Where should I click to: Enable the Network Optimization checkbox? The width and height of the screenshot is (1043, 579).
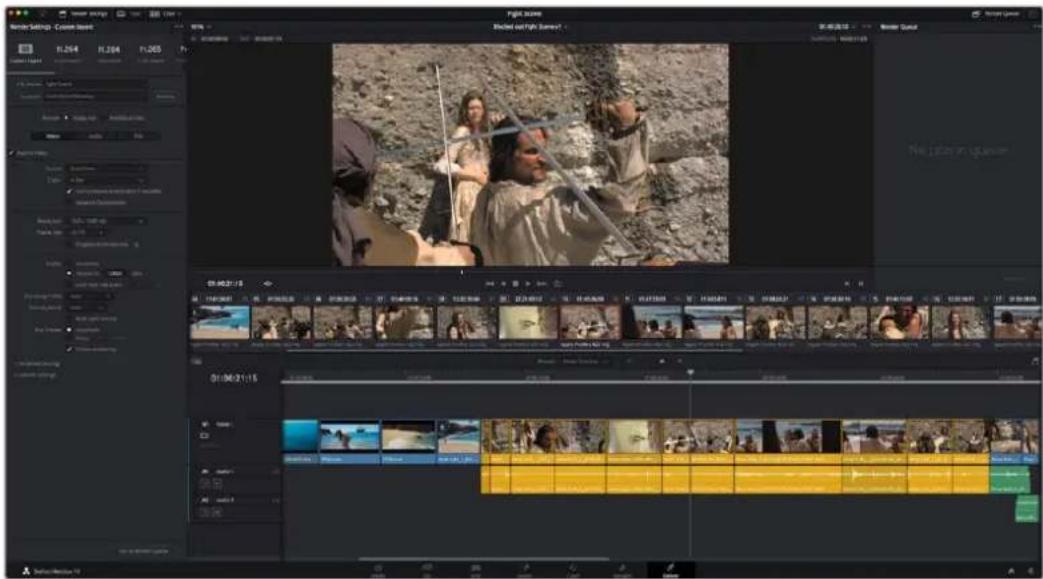click(70, 202)
